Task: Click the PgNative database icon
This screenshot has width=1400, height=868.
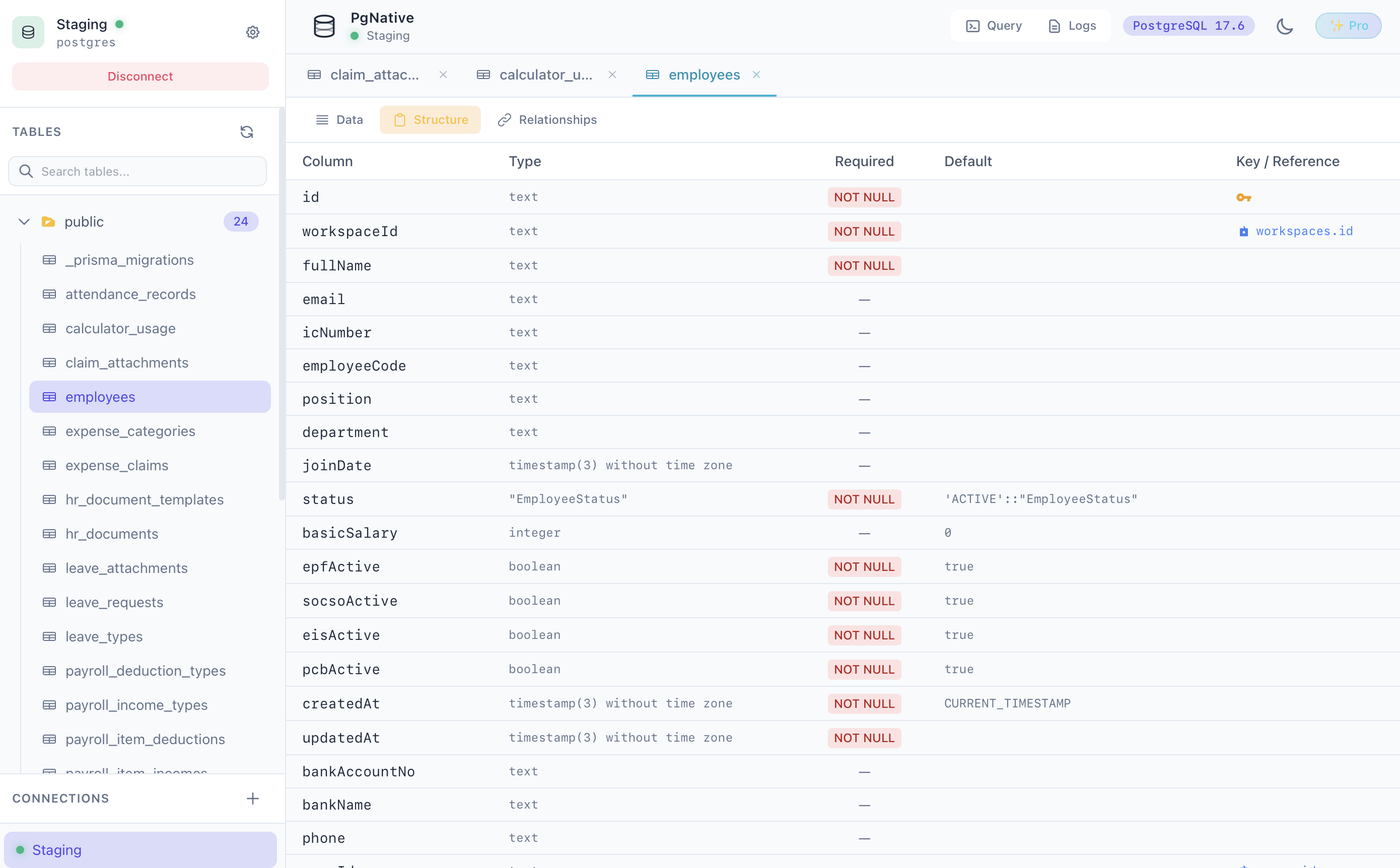Action: 324,25
